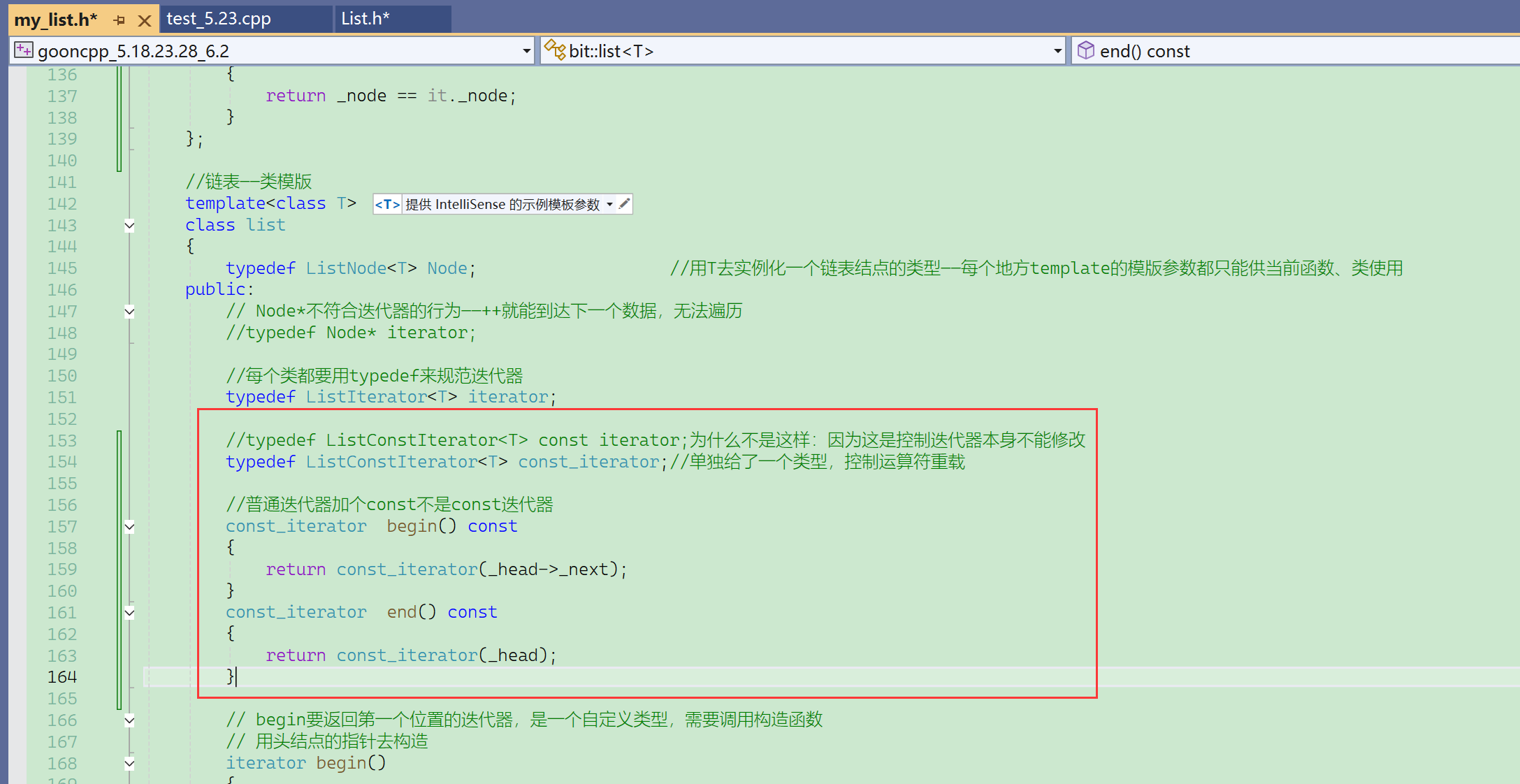
Task: Click the end() const member cube icon
Action: tap(1085, 50)
